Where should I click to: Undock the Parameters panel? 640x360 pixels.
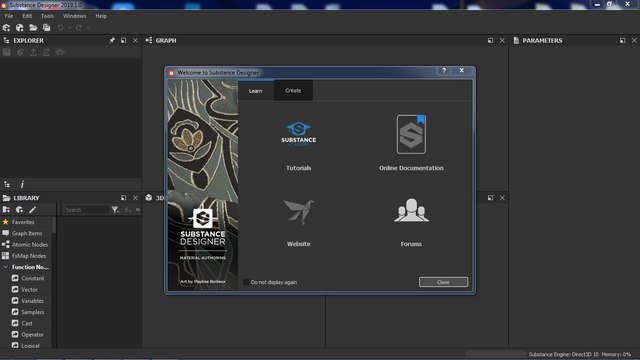[x=622, y=40]
